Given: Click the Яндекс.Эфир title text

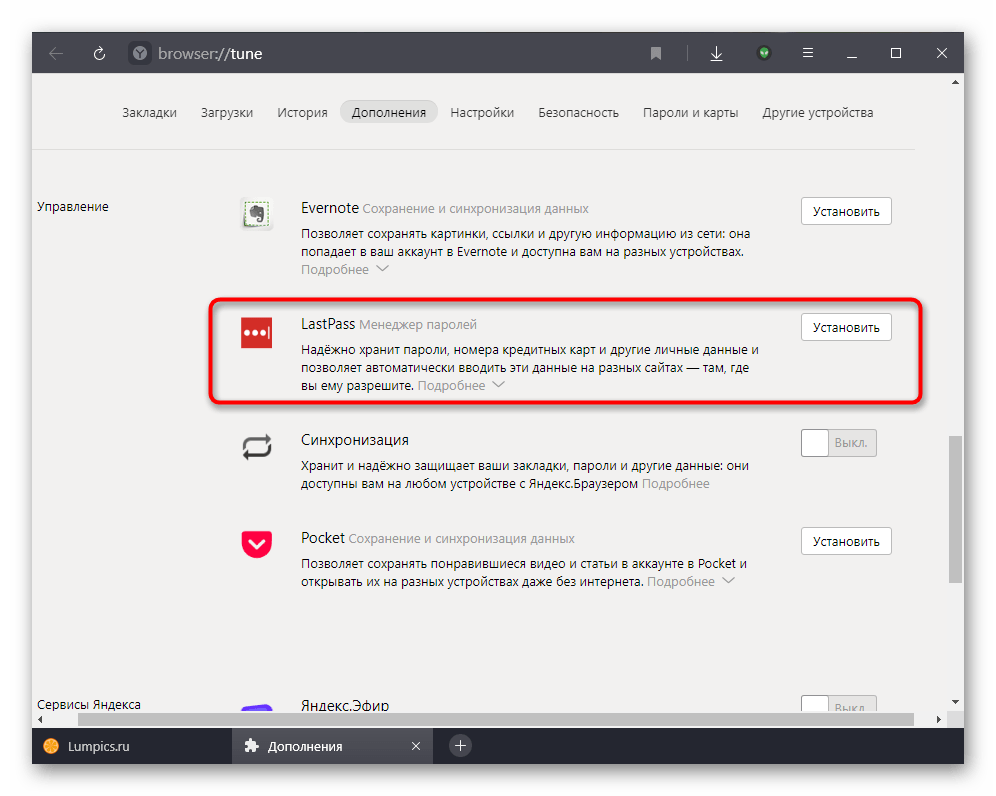Looking at the screenshot, I should pos(345,705).
